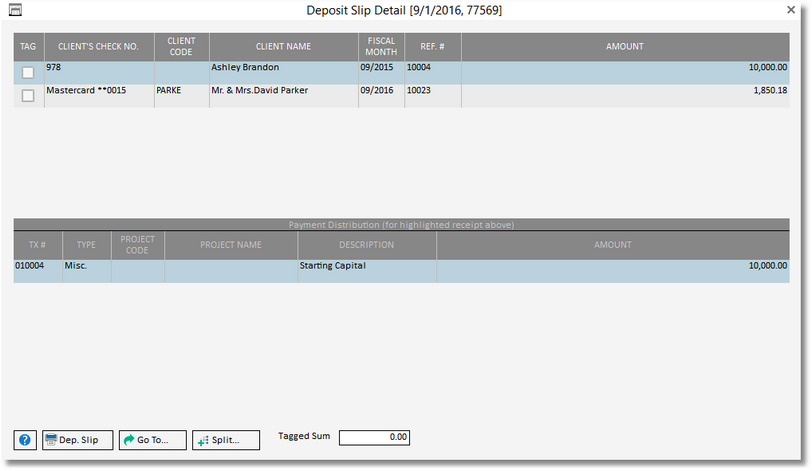Viewport: 812px width, 471px height.
Task: Print the deposit slip with Dep. Slip
Action: point(78,440)
